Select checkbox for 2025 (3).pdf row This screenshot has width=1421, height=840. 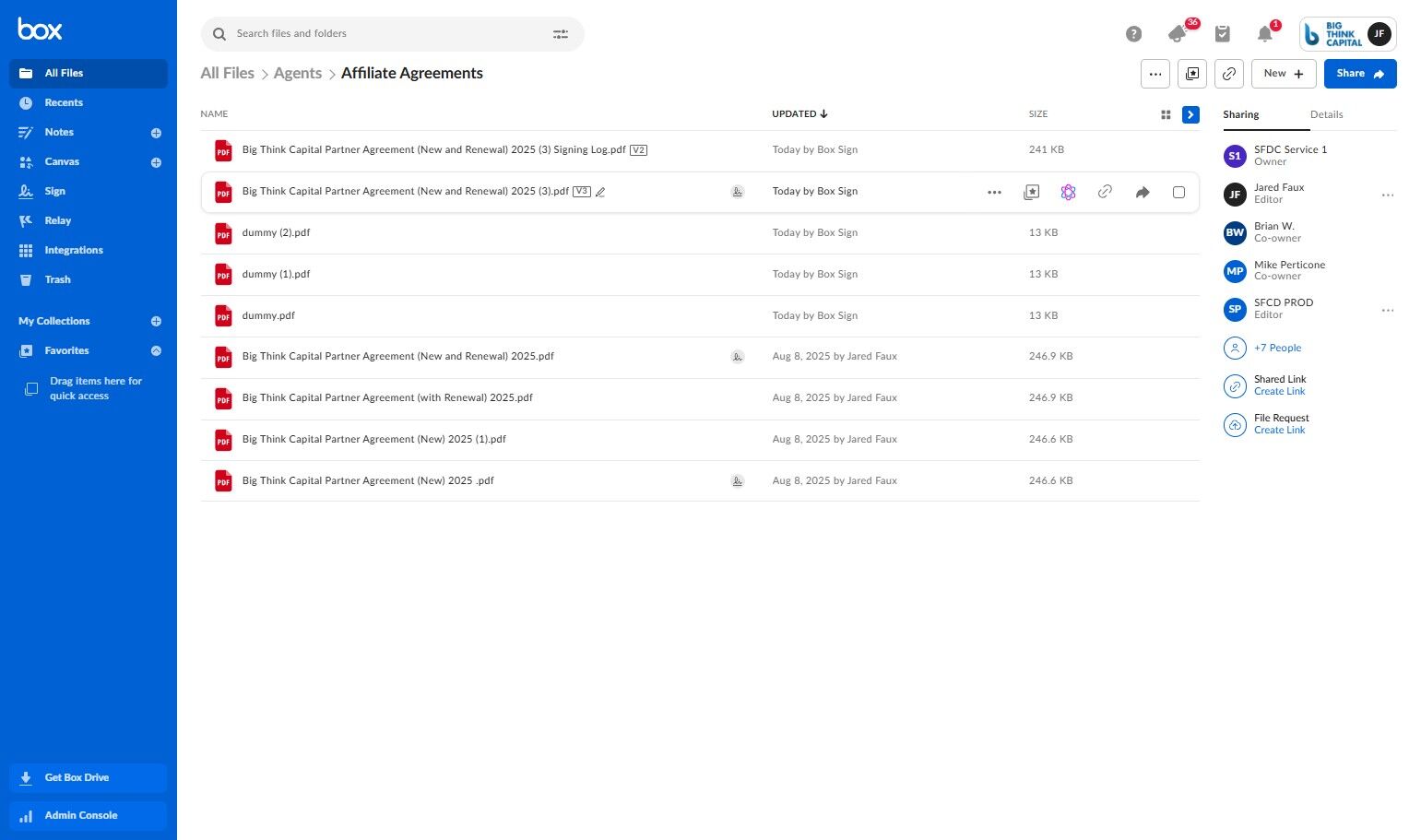(1178, 193)
